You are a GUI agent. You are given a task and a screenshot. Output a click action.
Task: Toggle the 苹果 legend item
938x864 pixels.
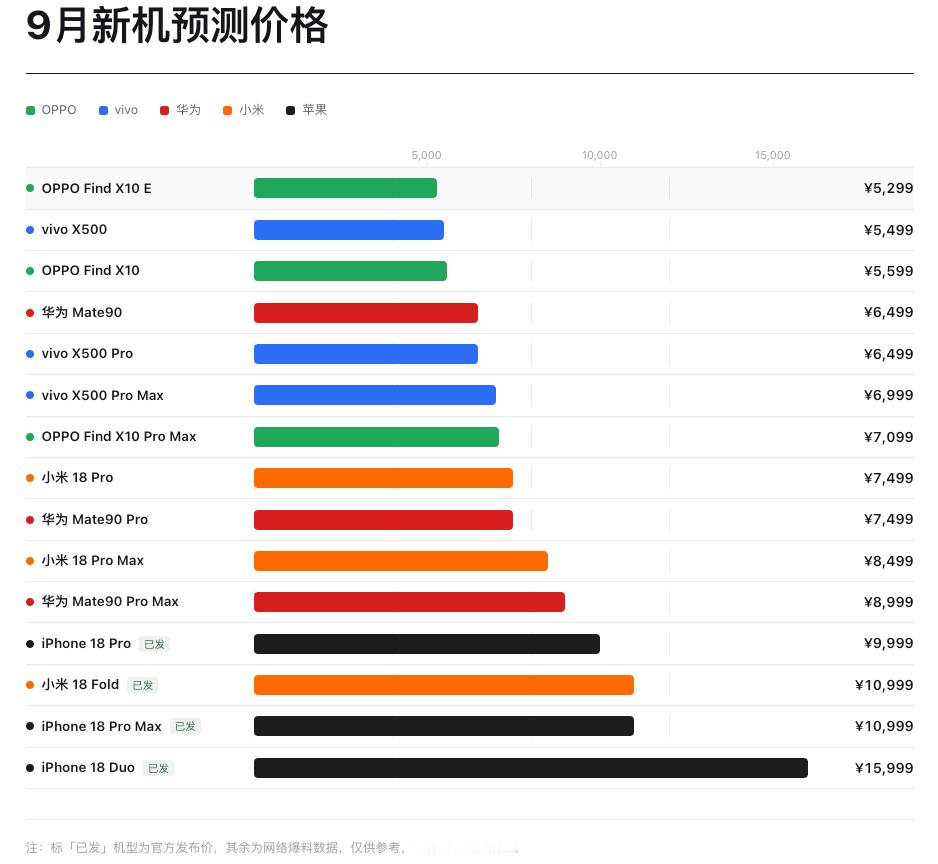(x=306, y=110)
